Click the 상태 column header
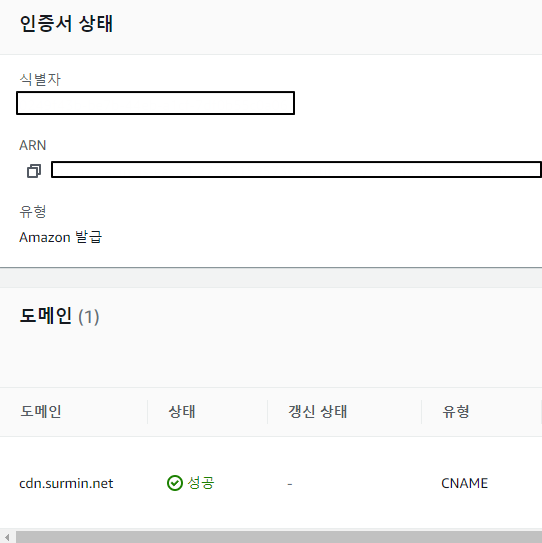This screenshot has width=542, height=543. (x=182, y=411)
